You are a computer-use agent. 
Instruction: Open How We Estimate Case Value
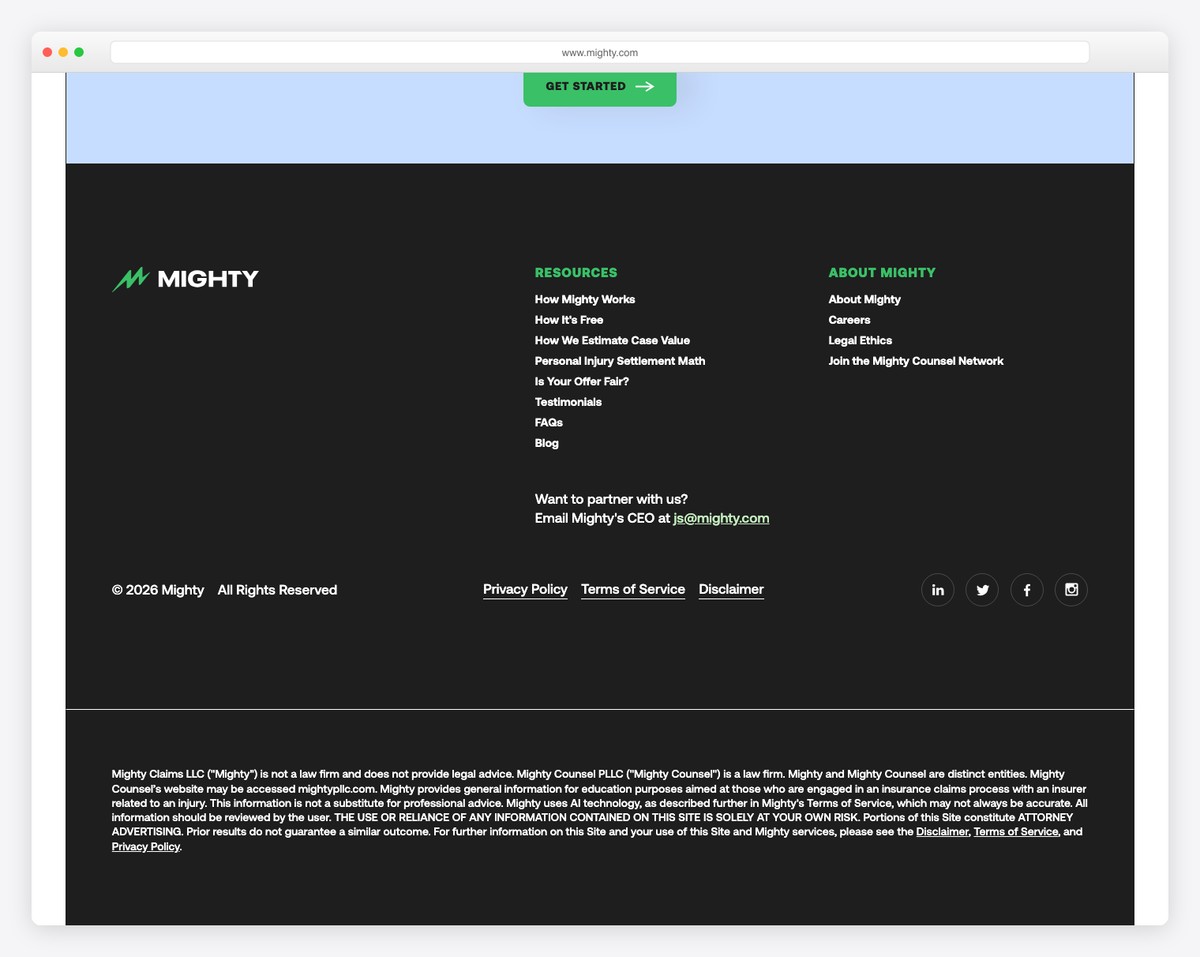611,340
